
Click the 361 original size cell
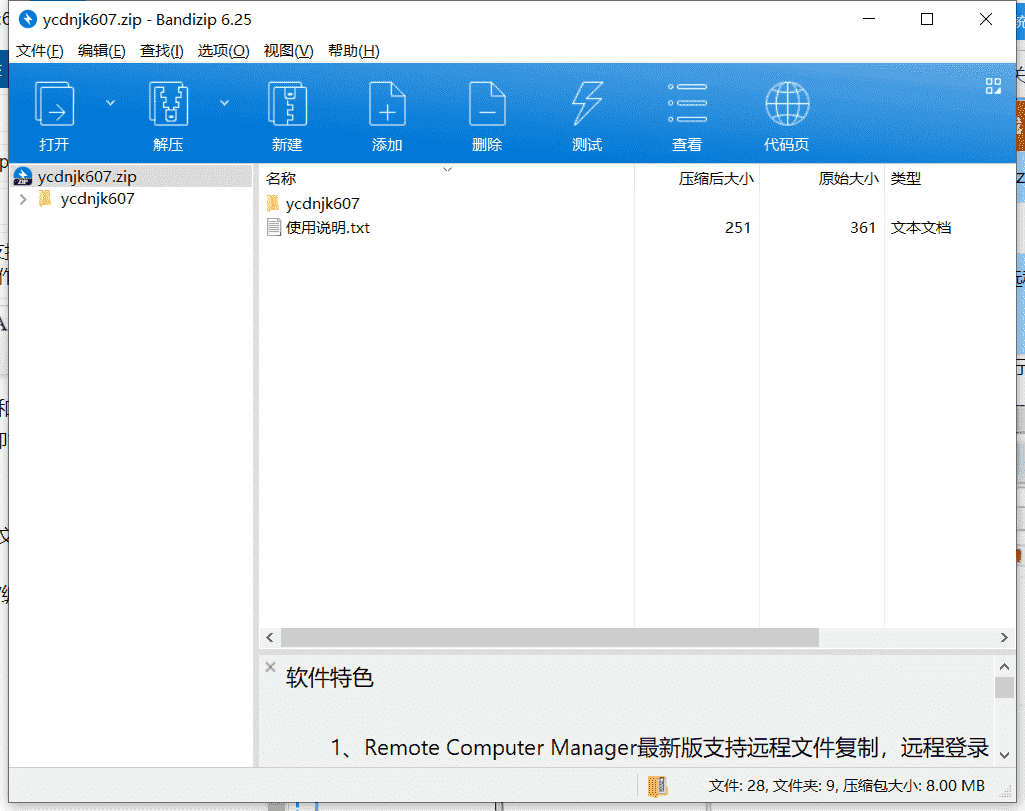pyautogui.click(x=863, y=227)
